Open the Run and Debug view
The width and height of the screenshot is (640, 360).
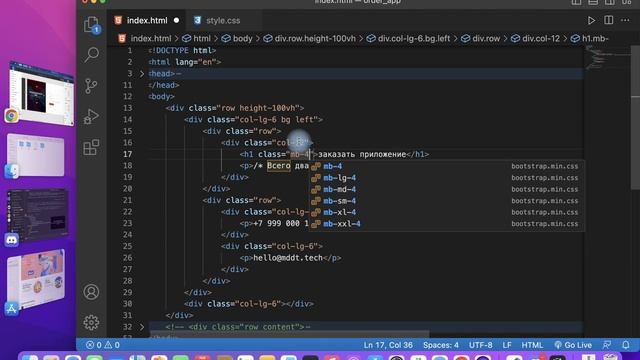[91, 116]
